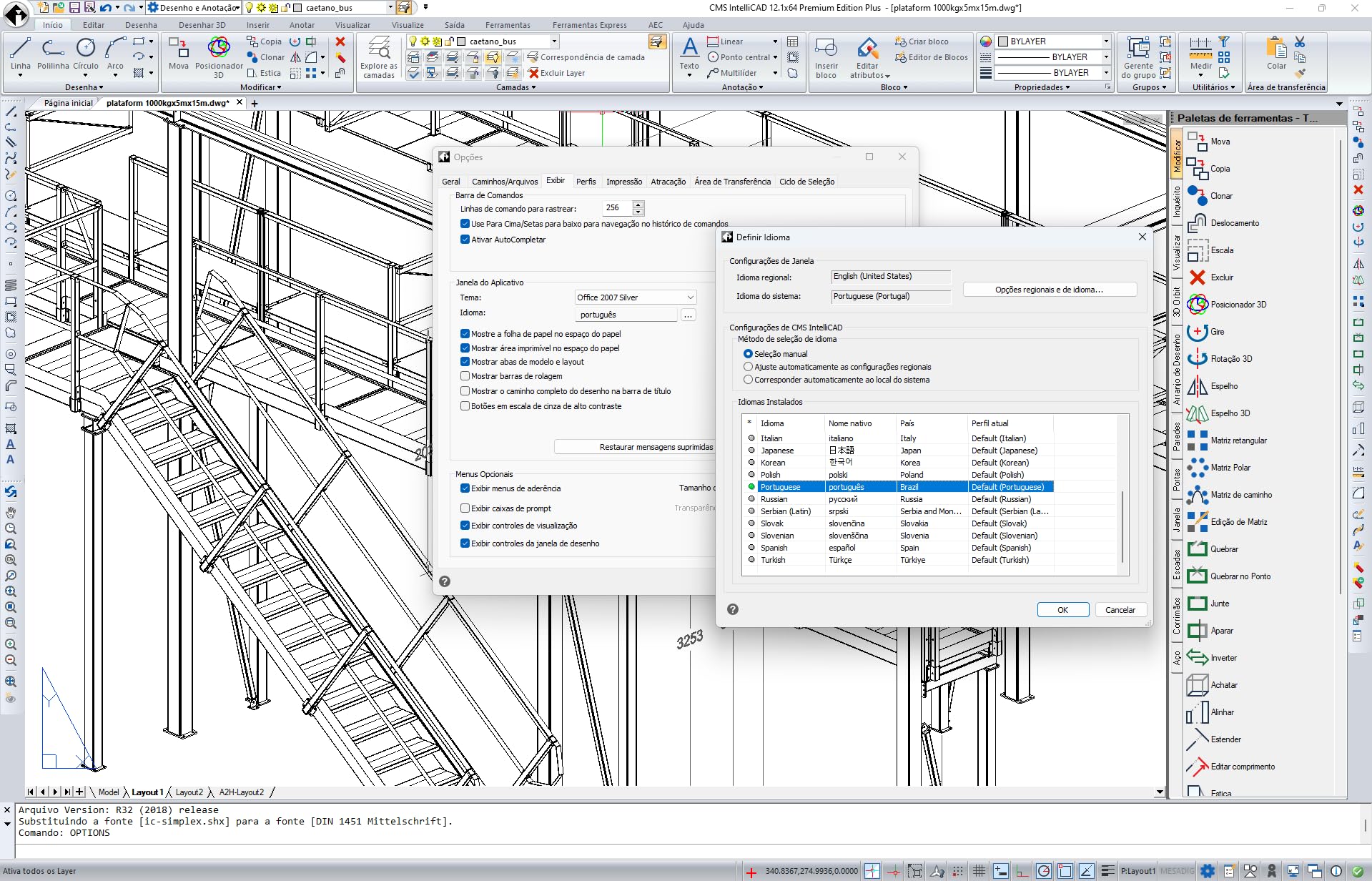Select Aparar in tool palette
This screenshot has width=1372, height=881.
tap(1210, 631)
